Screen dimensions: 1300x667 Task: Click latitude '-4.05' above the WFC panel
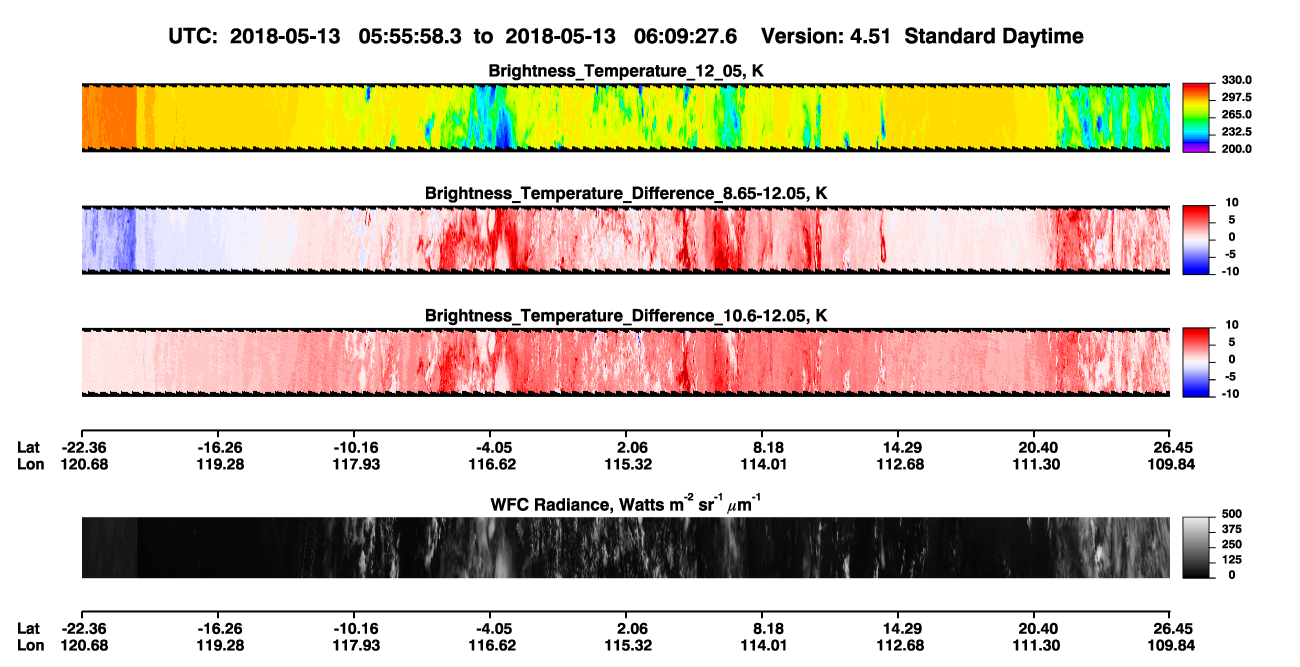(492, 448)
